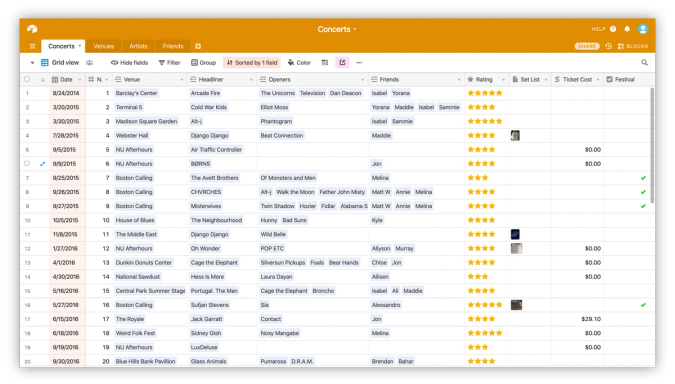Open the help question mark icon
The image size is (675, 384).
tap(613, 29)
